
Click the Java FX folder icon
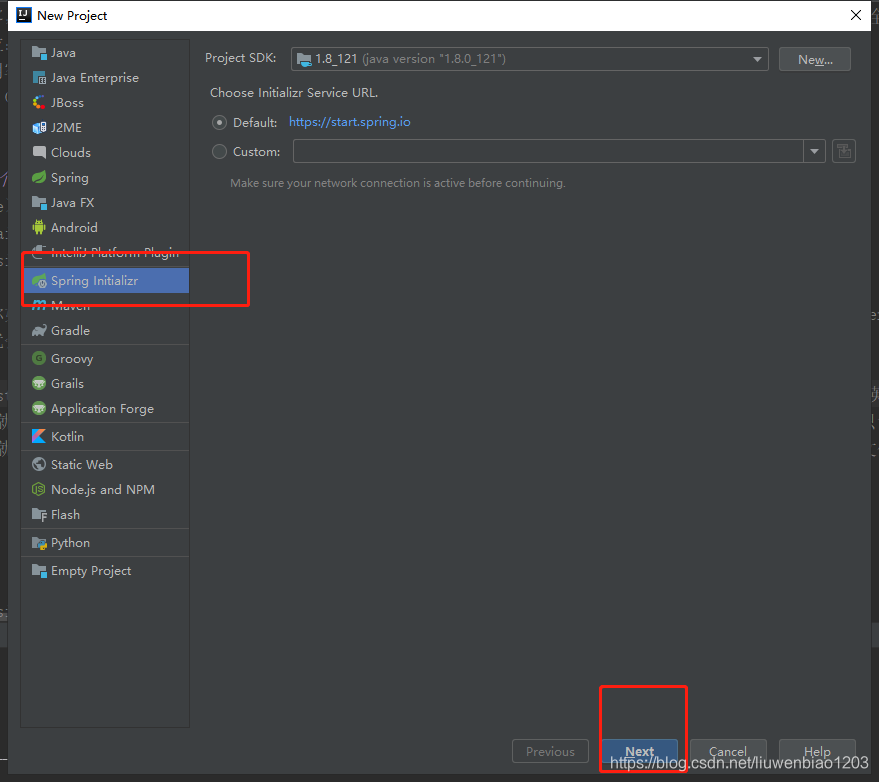(39, 202)
